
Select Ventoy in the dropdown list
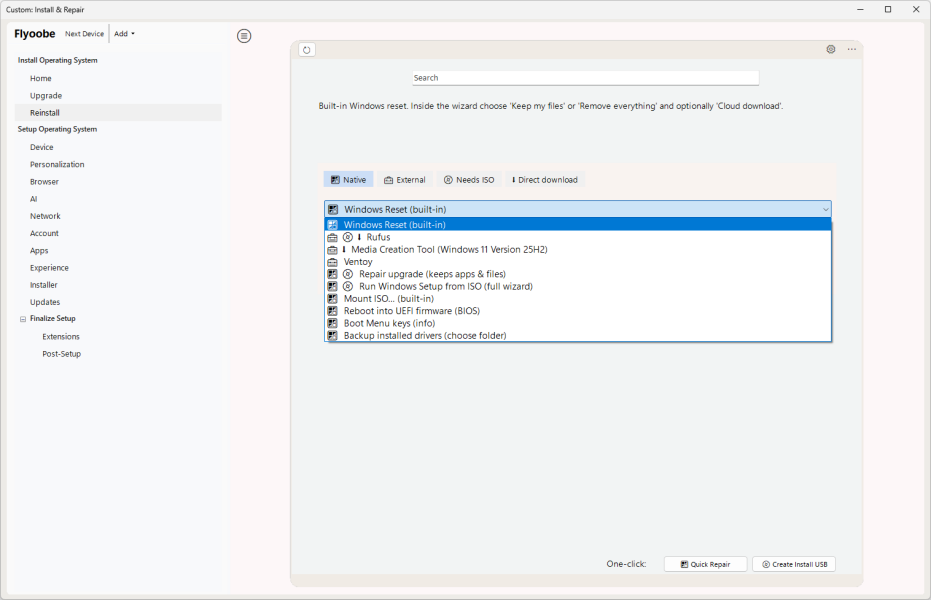[x=358, y=262]
